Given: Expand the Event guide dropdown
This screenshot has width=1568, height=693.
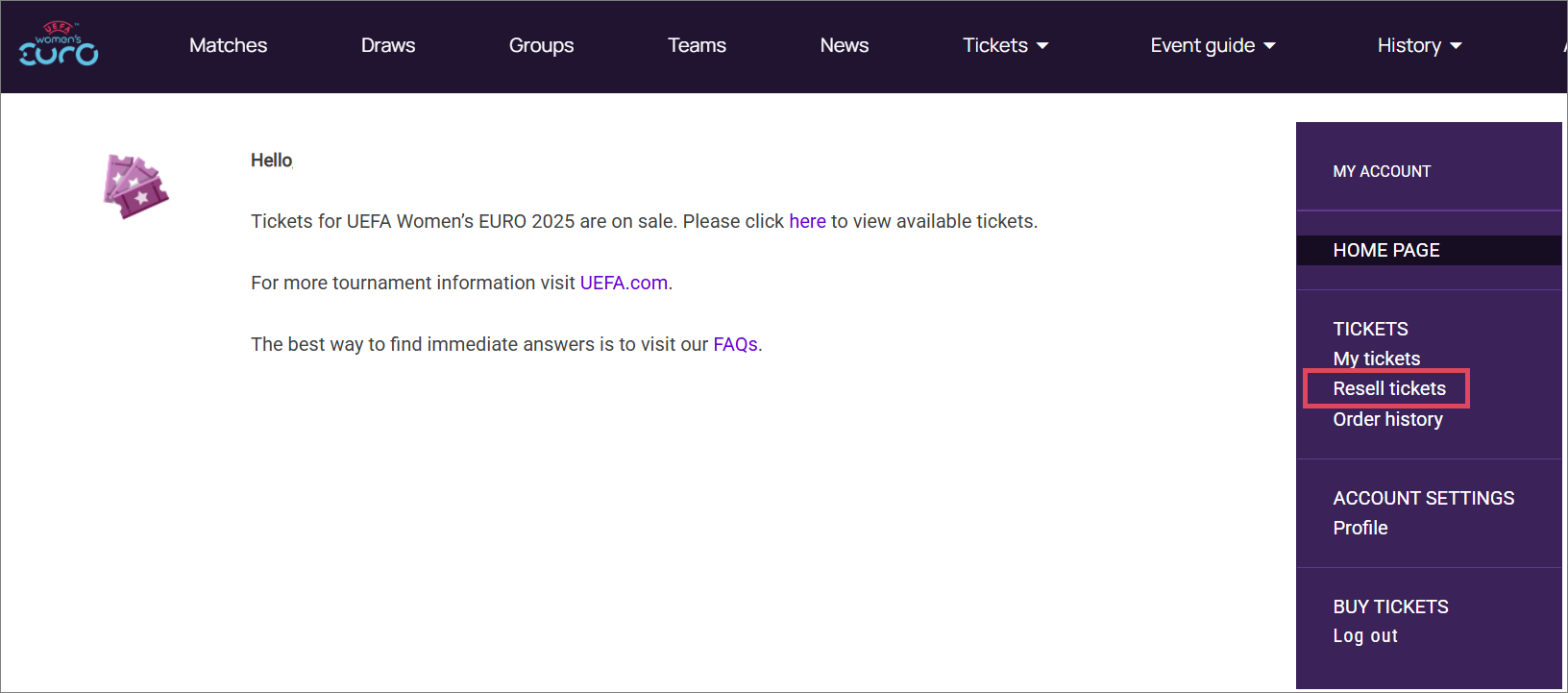Looking at the screenshot, I should pyautogui.click(x=1213, y=45).
